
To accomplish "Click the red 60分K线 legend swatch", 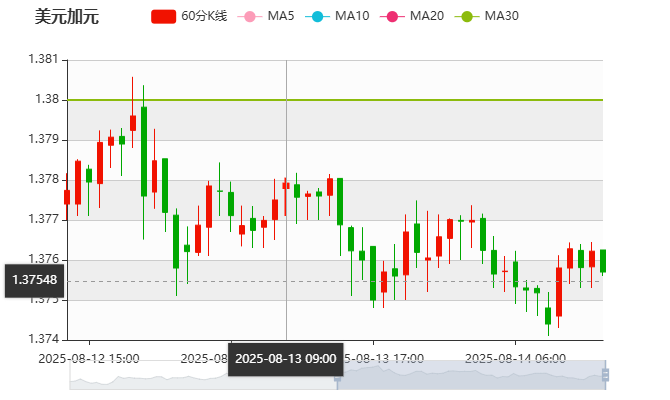I will pos(163,17).
